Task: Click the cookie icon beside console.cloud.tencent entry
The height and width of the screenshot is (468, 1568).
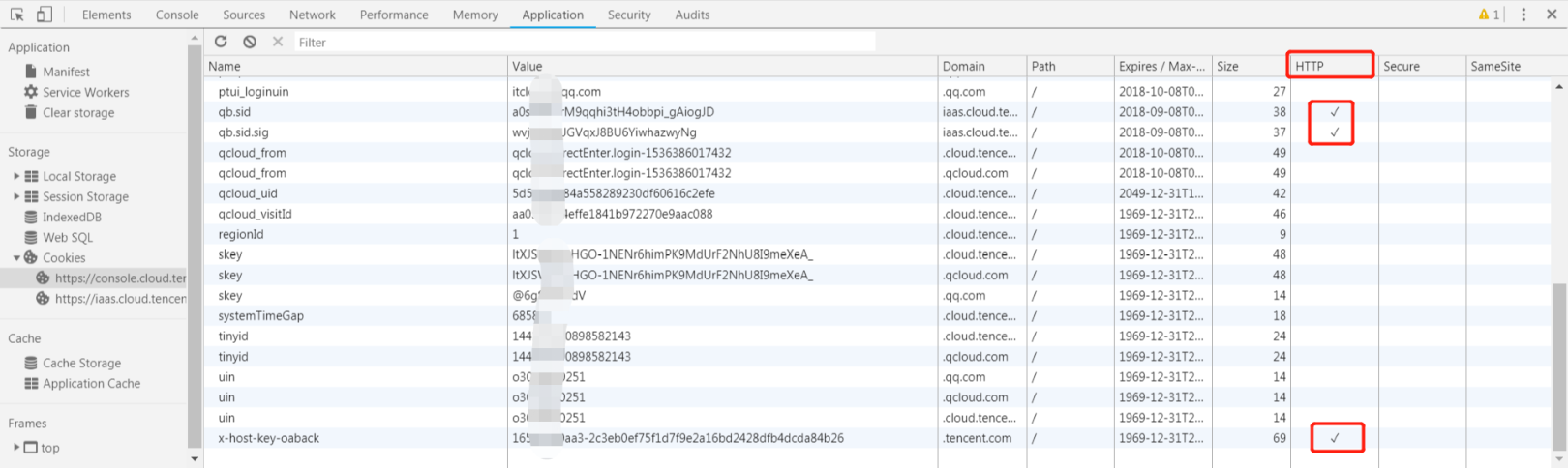Action: (43, 278)
